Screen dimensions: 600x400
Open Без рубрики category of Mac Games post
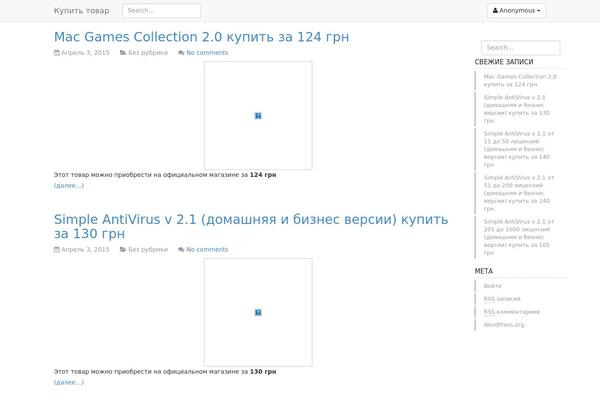click(x=148, y=52)
